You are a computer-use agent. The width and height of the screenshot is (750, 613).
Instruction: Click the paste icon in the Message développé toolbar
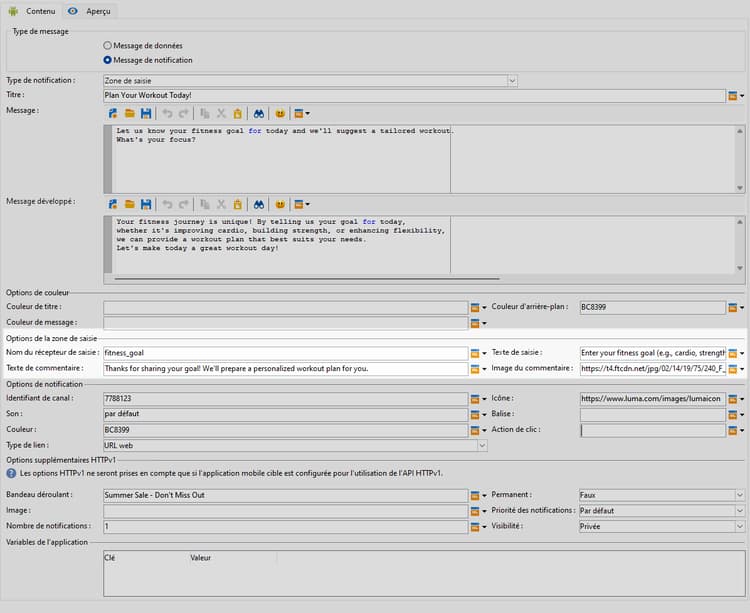(x=237, y=204)
